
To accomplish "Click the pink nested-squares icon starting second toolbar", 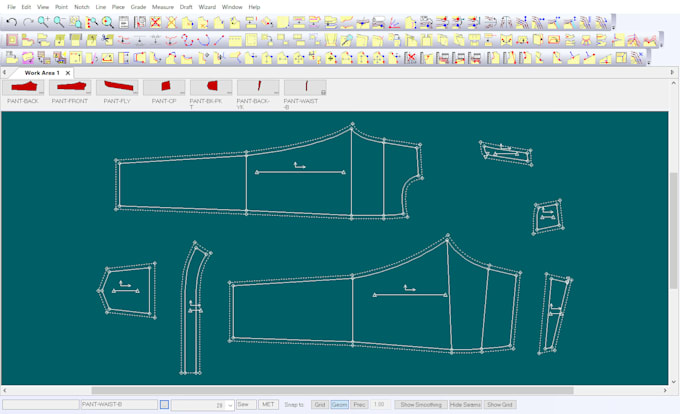I will coord(12,40).
